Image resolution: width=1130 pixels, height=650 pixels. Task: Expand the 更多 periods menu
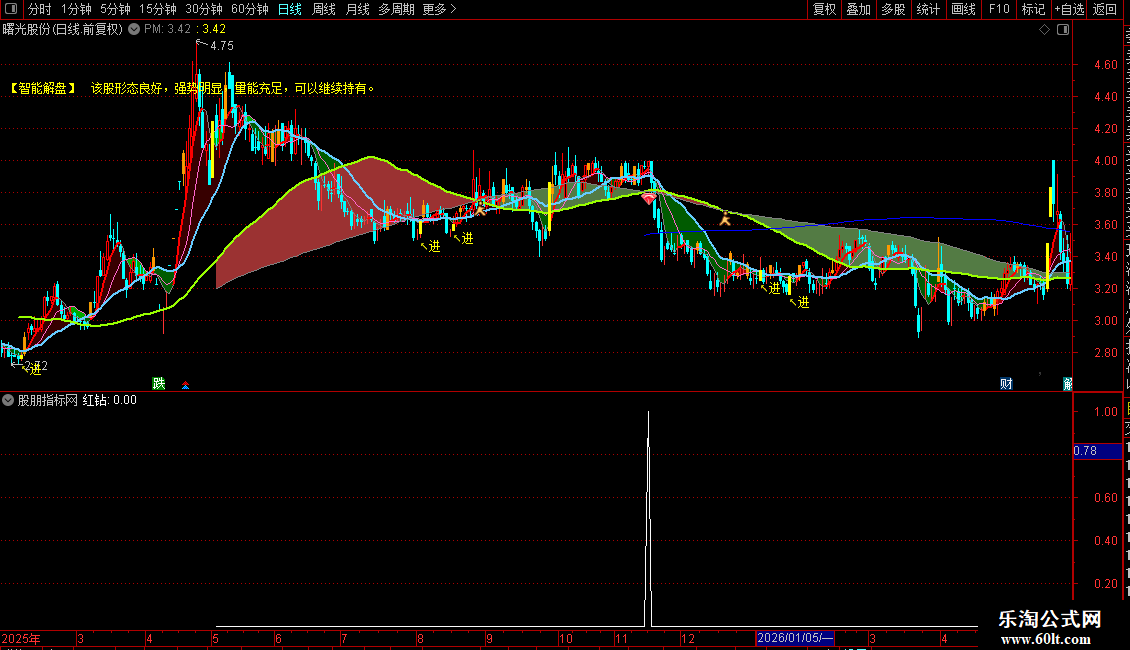(439, 9)
